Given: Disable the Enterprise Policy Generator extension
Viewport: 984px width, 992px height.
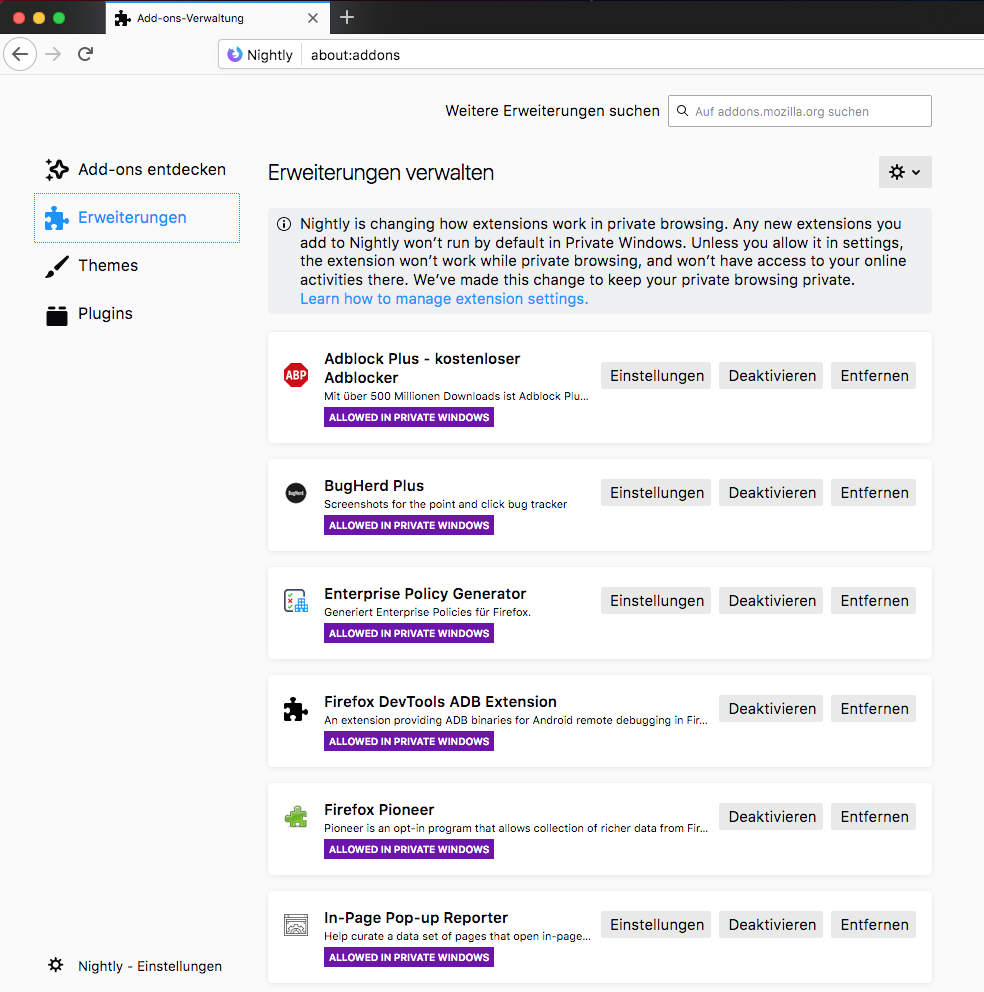Looking at the screenshot, I should pyautogui.click(x=771, y=601).
